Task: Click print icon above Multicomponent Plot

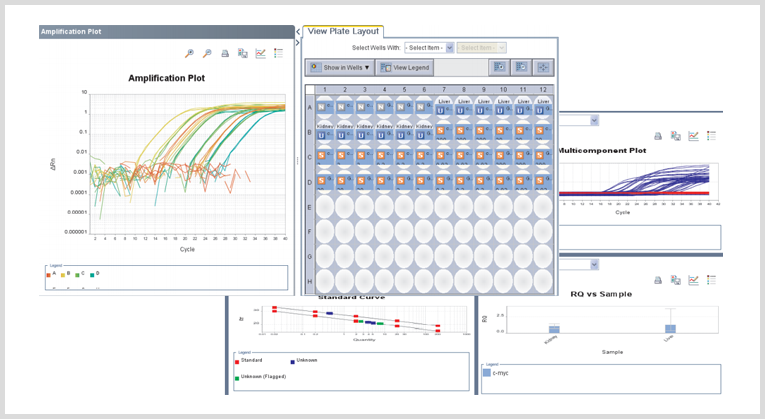Action: [657, 136]
